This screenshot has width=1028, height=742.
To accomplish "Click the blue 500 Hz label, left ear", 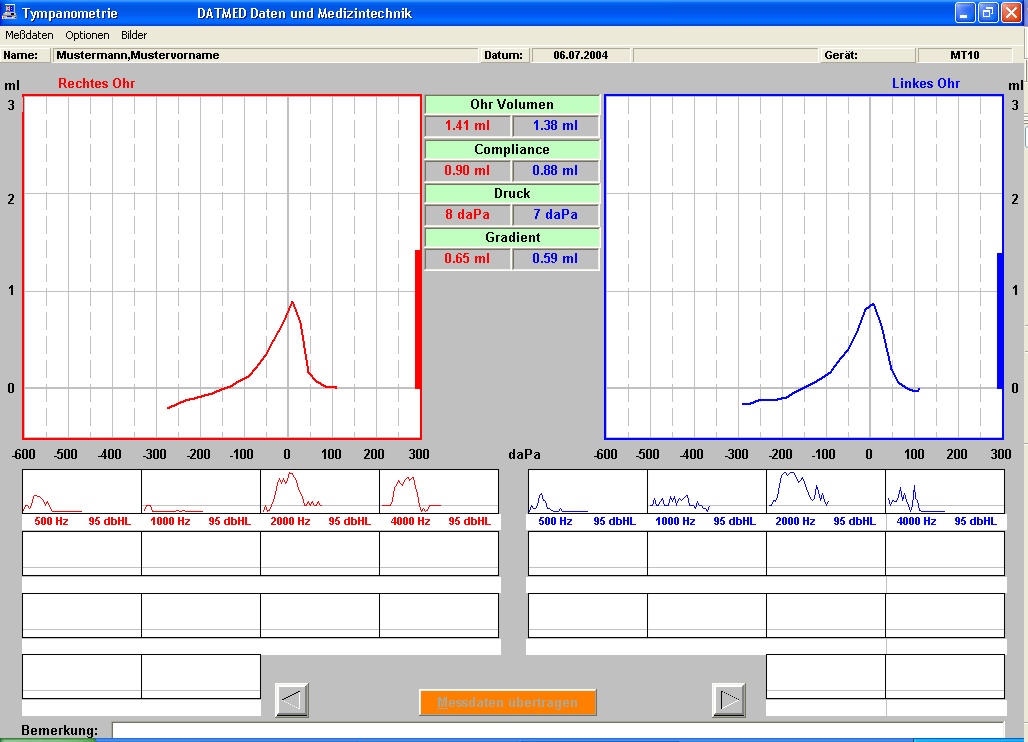I will [x=555, y=522].
